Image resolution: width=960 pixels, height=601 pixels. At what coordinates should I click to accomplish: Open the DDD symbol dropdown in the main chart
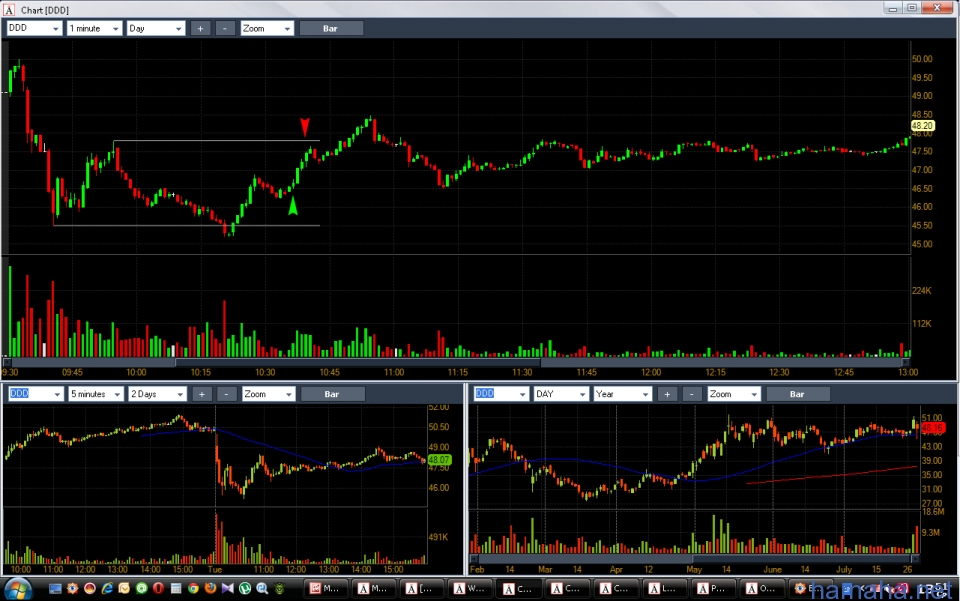pyautogui.click(x=34, y=28)
